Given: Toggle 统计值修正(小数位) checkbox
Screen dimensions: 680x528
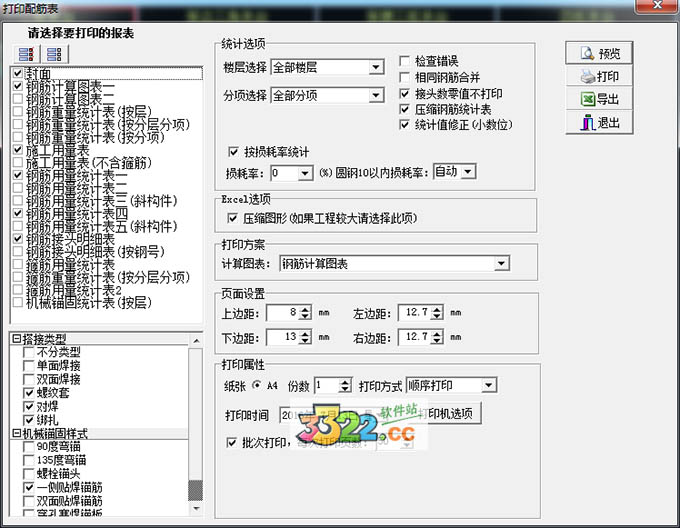Looking at the screenshot, I should [404, 125].
